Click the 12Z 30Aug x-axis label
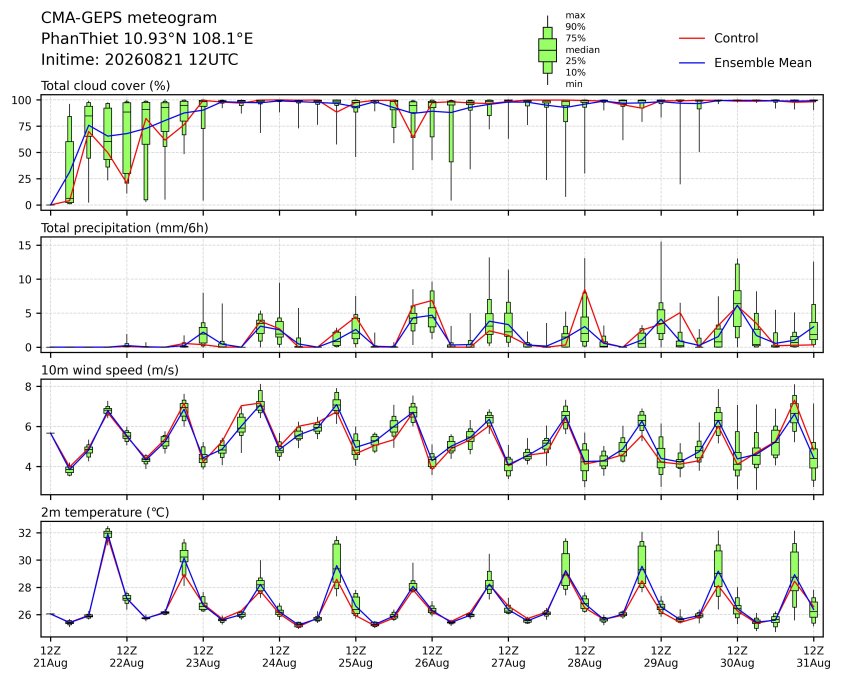Image resolution: width=842 pixels, height=680 pixels. pos(737,657)
